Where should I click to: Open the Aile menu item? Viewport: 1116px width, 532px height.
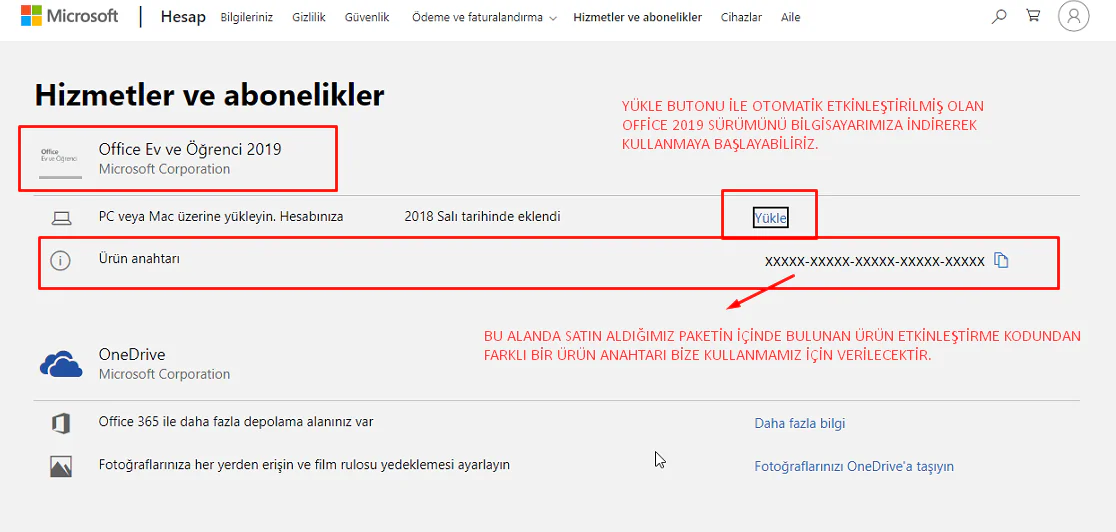[x=790, y=17]
